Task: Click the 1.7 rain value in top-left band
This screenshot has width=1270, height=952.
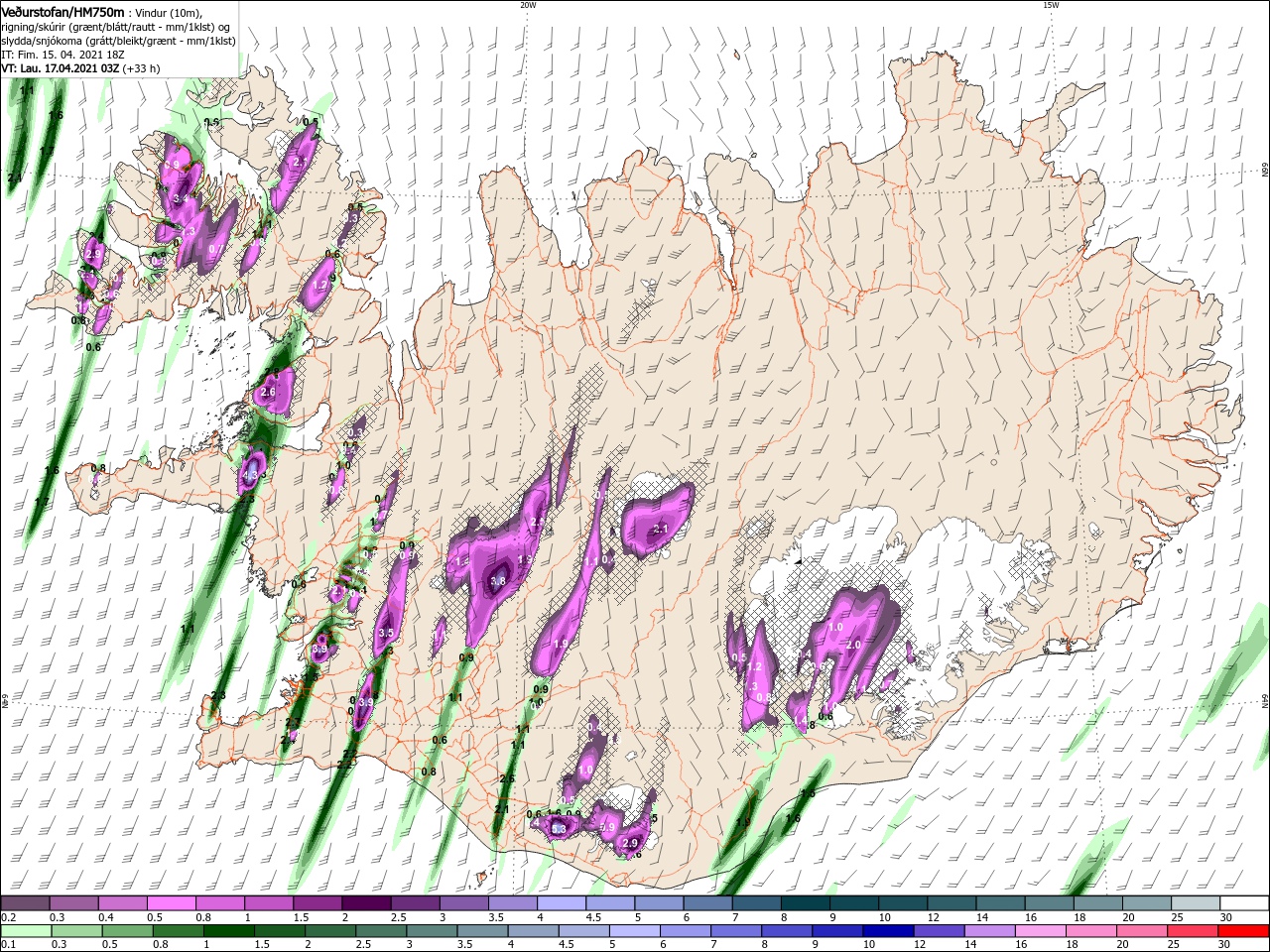Action: click(x=46, y=151)
